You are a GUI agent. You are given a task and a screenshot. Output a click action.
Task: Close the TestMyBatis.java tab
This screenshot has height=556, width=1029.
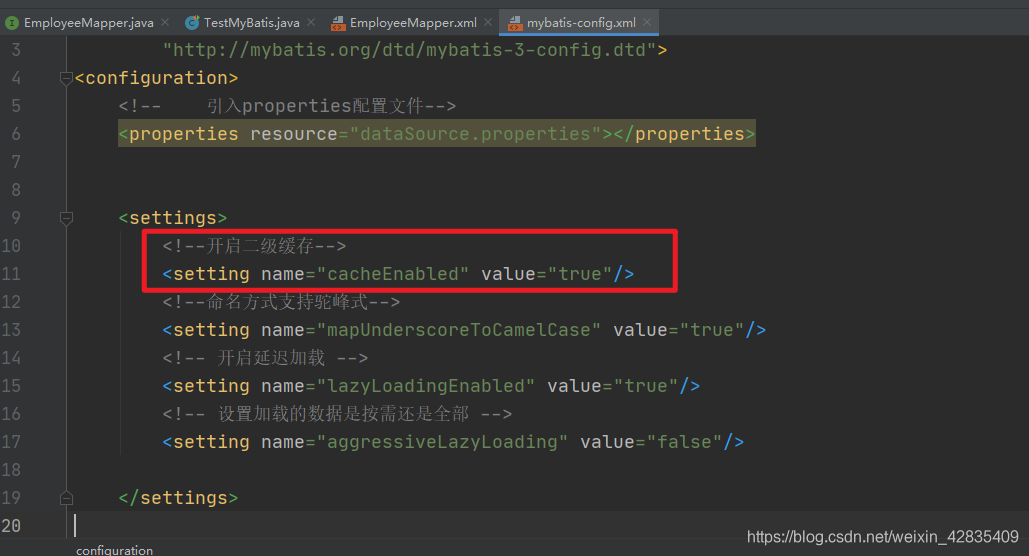point(311,22)
